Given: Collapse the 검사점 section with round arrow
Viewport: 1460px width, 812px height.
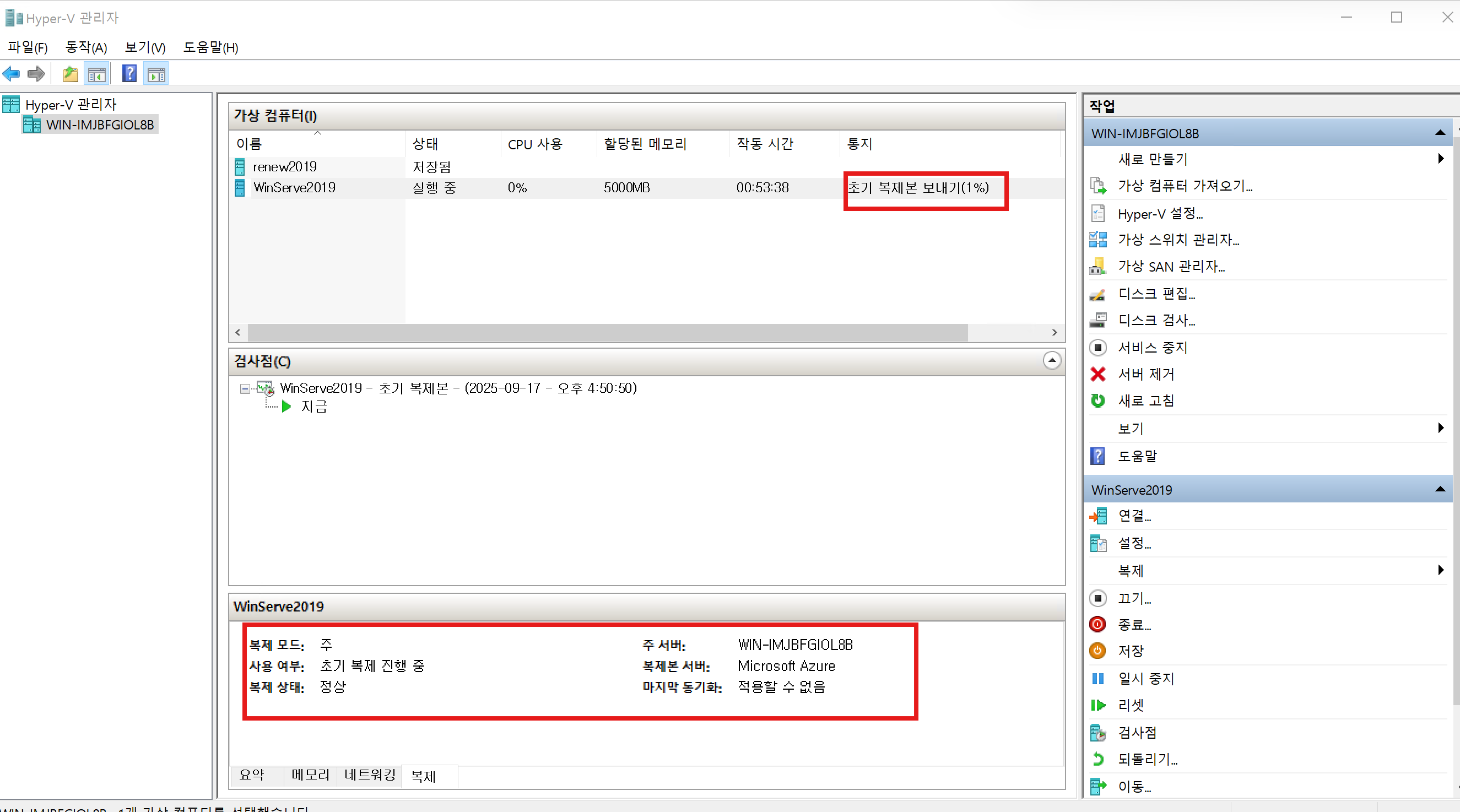Looking at the screenshot, I should [1052, 360].
